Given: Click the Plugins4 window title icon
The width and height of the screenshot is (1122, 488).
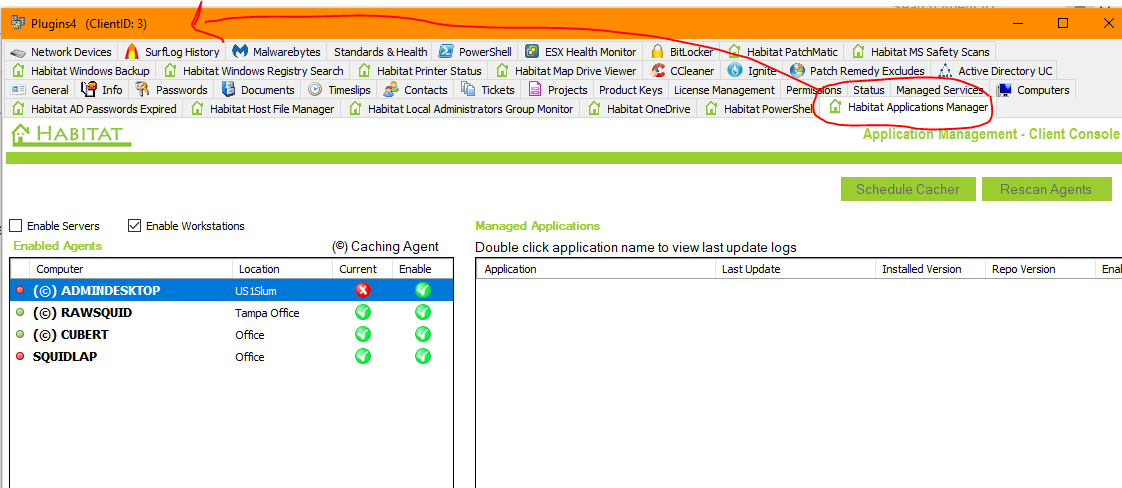Looking at the screenshot, I should (17, 22).
